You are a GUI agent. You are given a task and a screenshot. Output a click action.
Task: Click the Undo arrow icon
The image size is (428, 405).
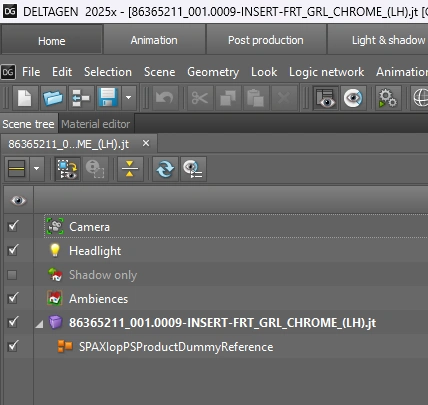pyautogui.click(x=165, y=98)
